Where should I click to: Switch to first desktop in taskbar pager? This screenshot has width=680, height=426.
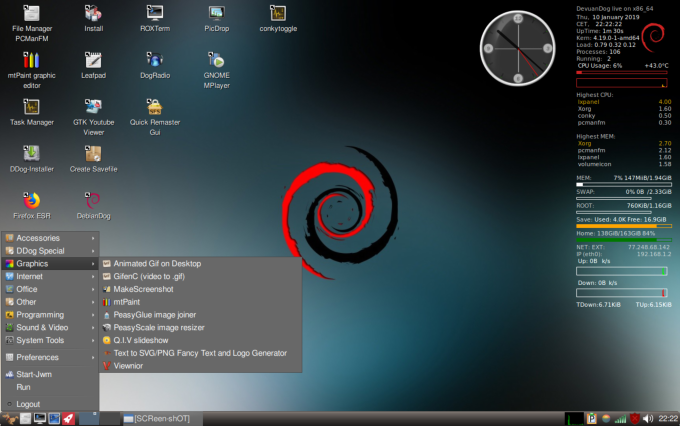[89, 419]
